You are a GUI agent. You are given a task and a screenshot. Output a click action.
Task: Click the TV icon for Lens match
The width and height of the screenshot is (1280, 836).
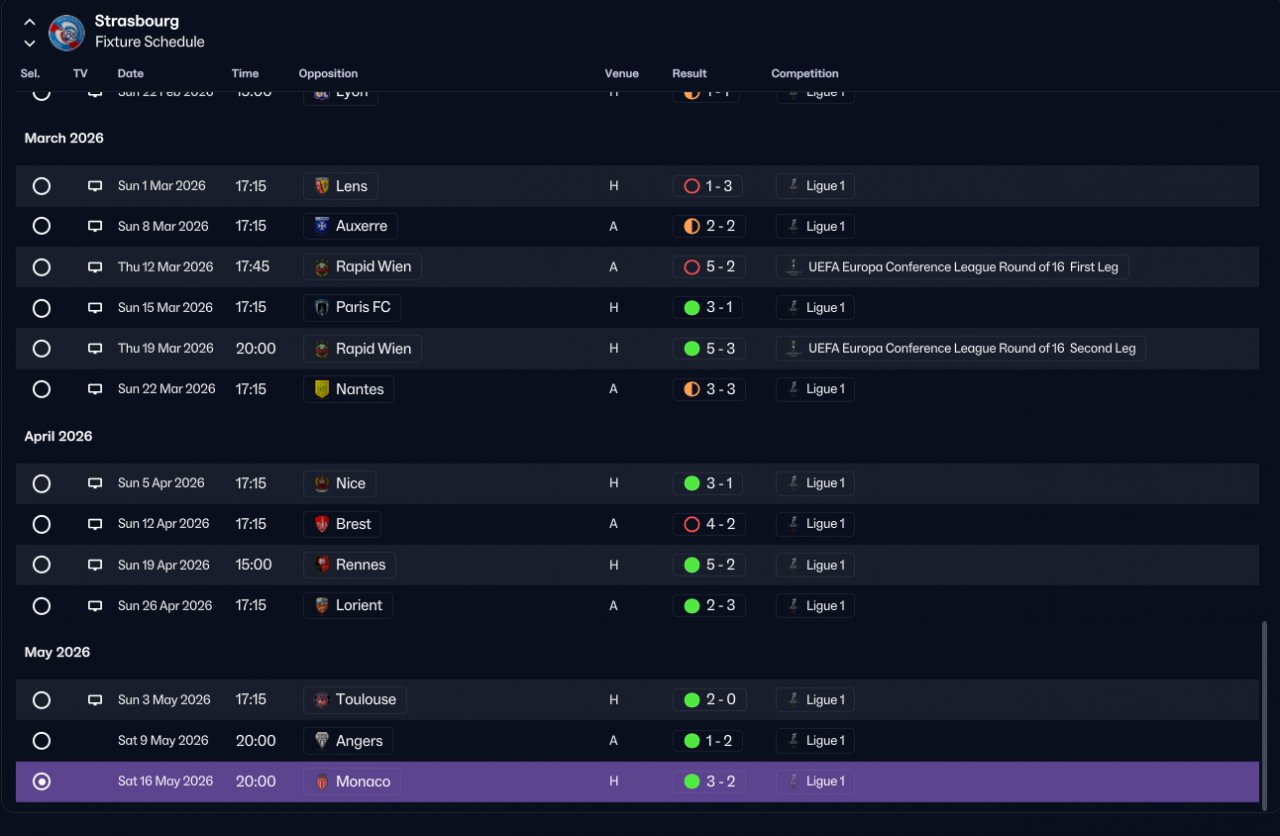95,186
